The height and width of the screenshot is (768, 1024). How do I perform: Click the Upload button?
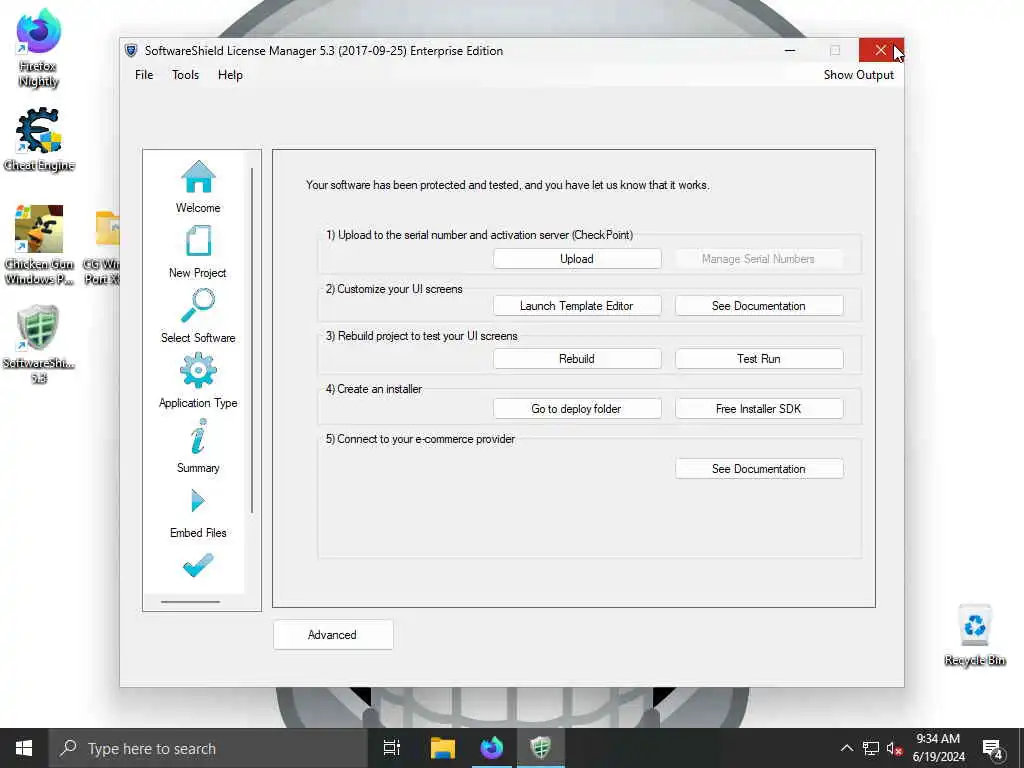pyautogui.click(x=577, y=259)
